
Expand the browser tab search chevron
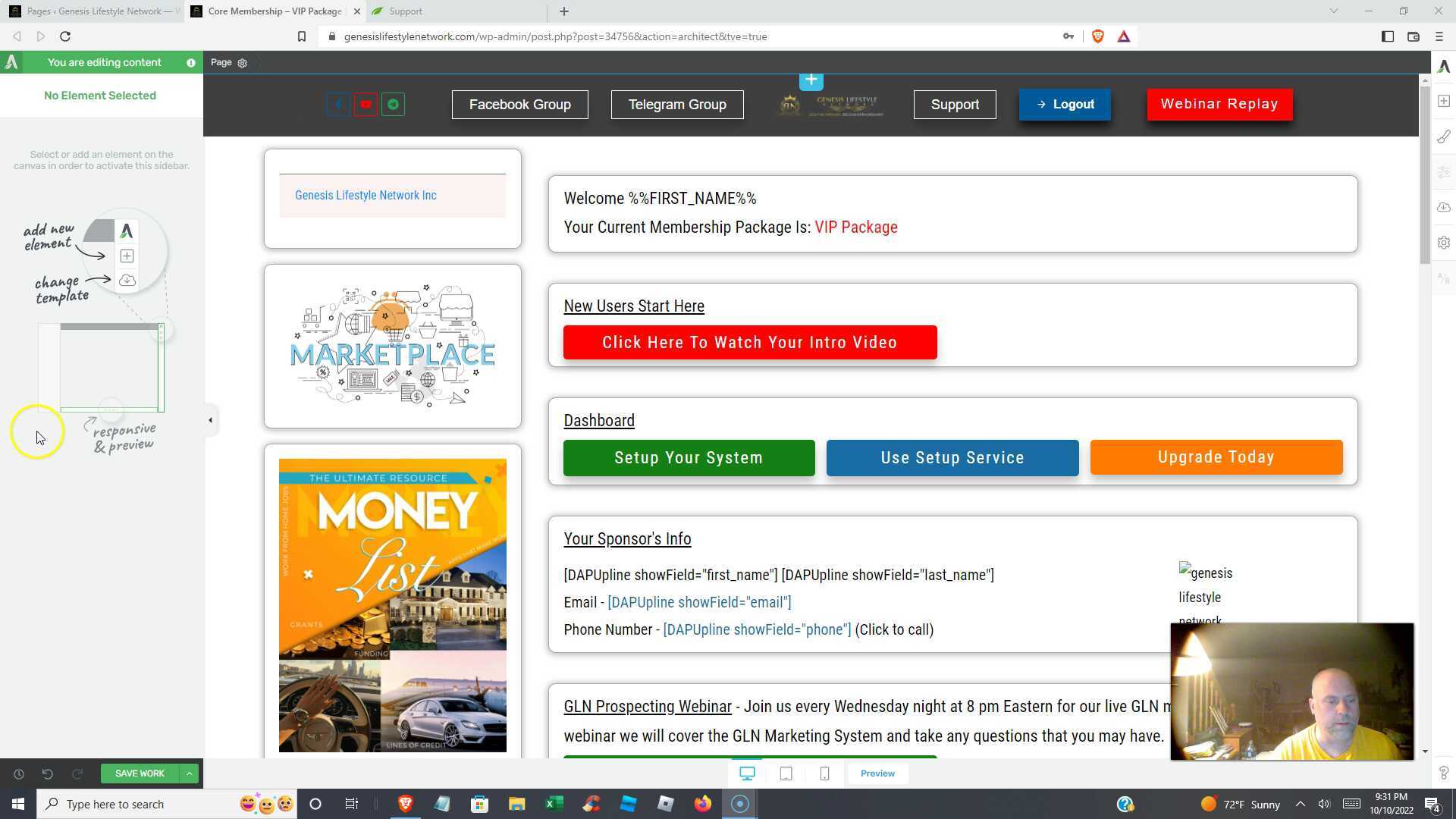(1333, 11)
